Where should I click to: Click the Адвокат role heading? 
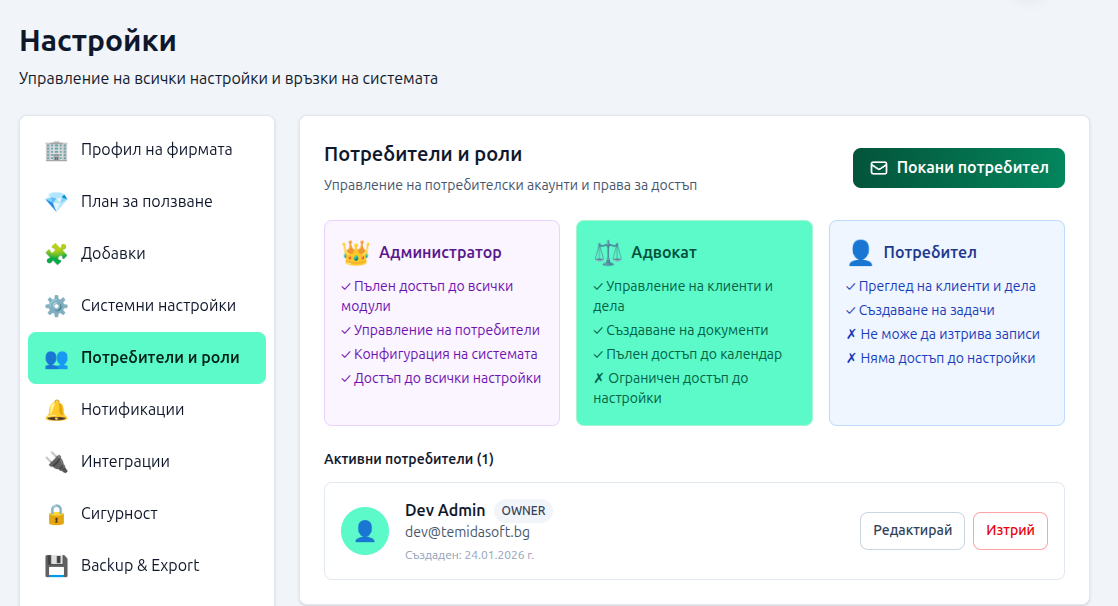(664, 252)
